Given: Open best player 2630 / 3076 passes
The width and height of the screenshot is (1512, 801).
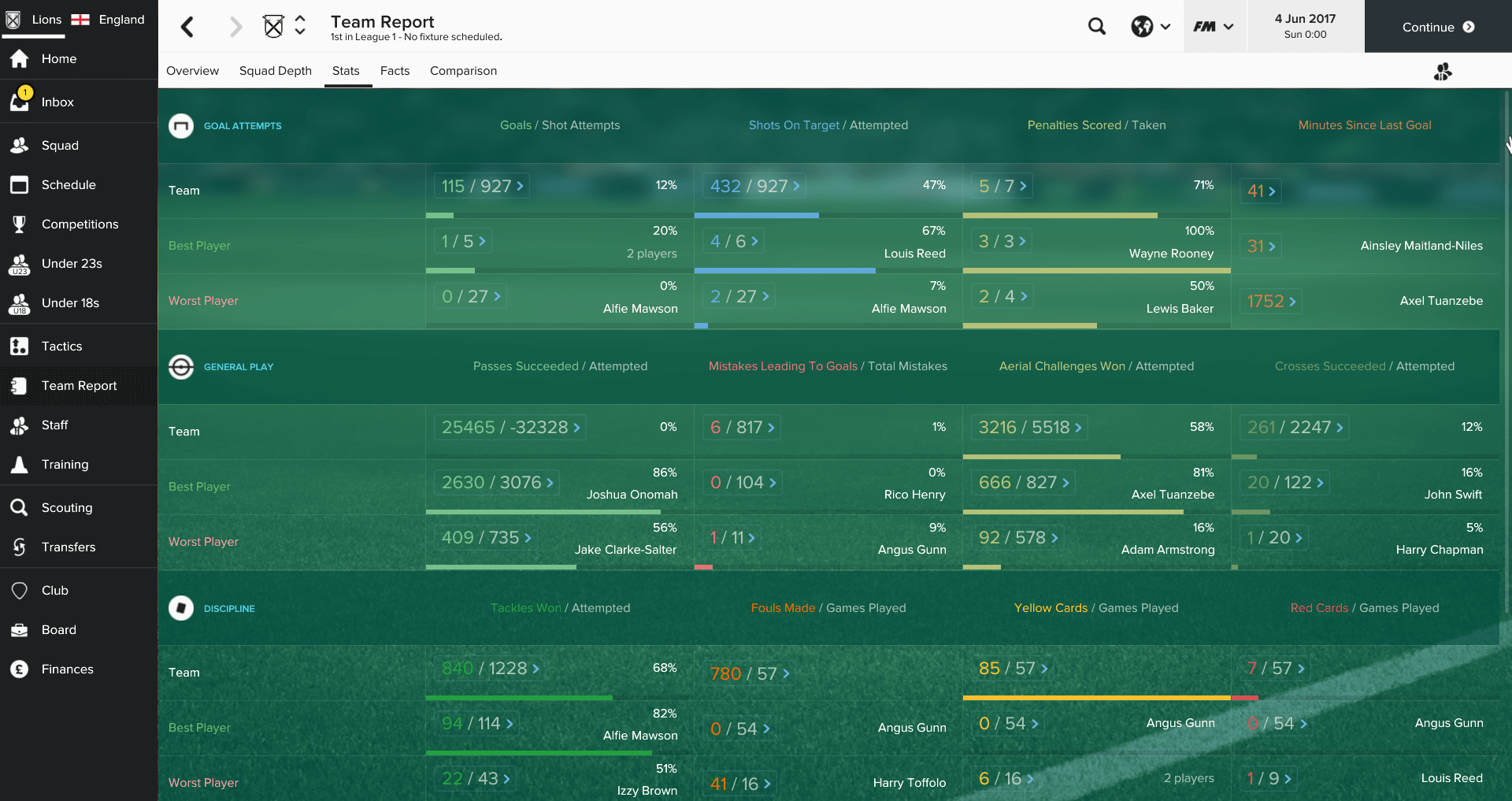Looking at the screenshot, I should 496,482.
